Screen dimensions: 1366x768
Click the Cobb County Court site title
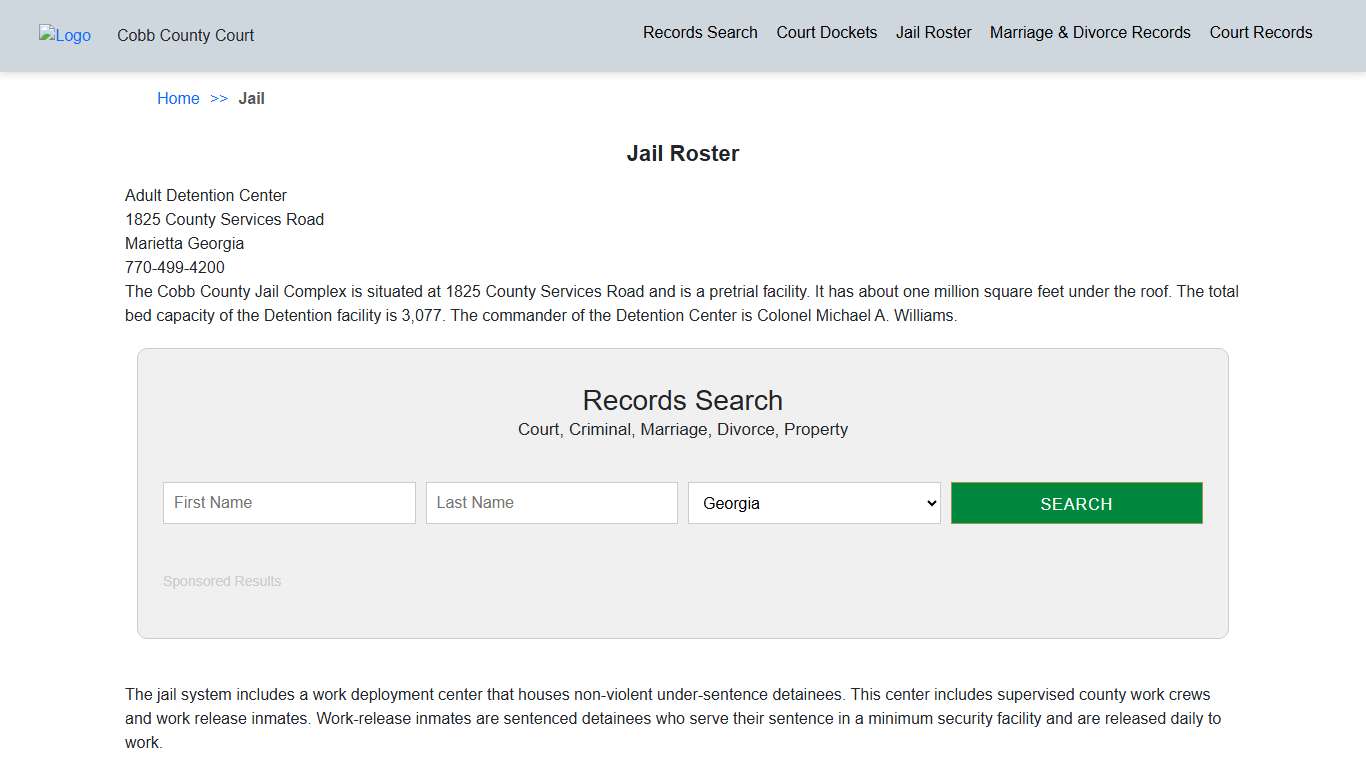[185, 36]
